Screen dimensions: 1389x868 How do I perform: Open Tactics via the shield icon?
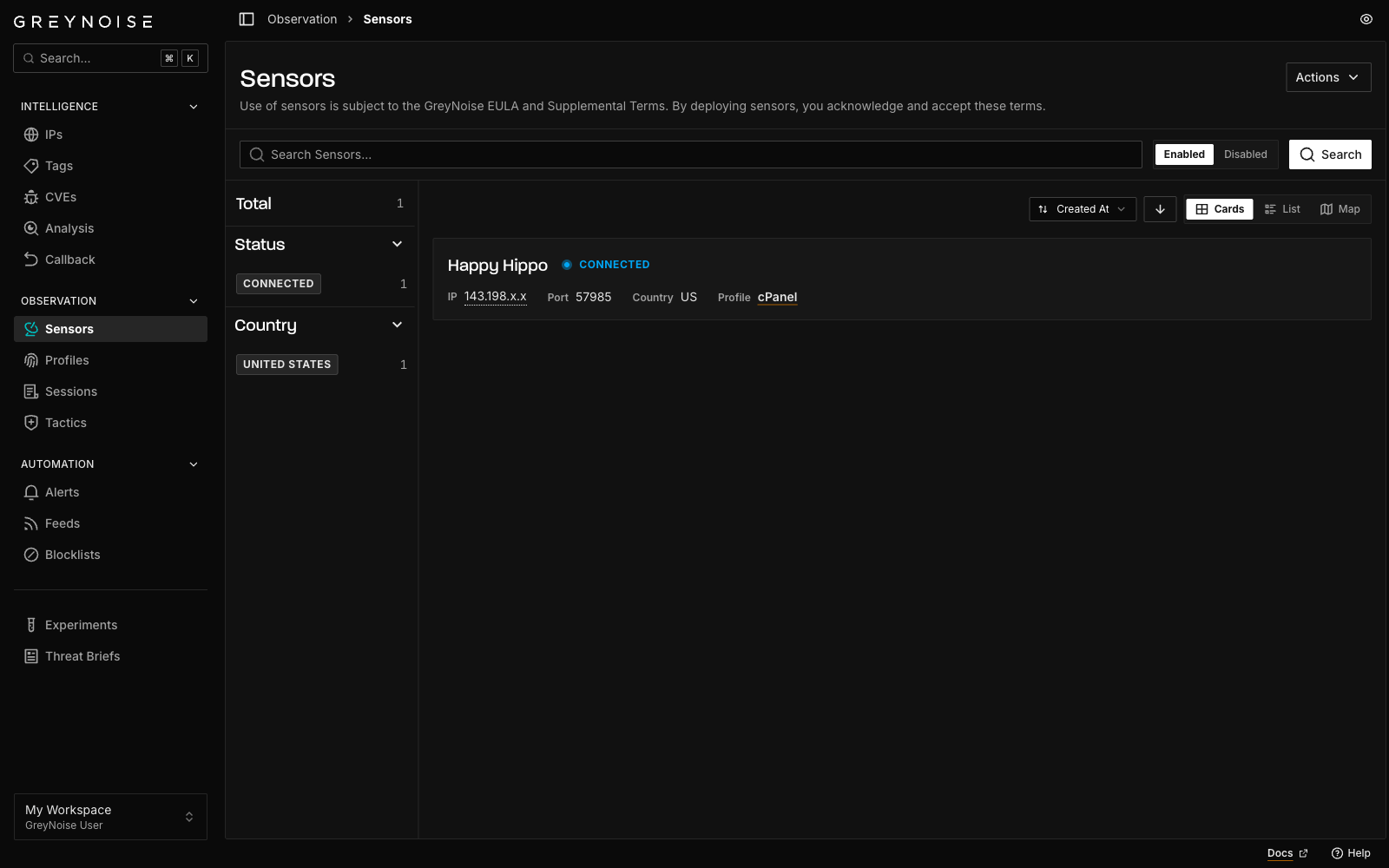pyautogui.click(x=31, y=423)
